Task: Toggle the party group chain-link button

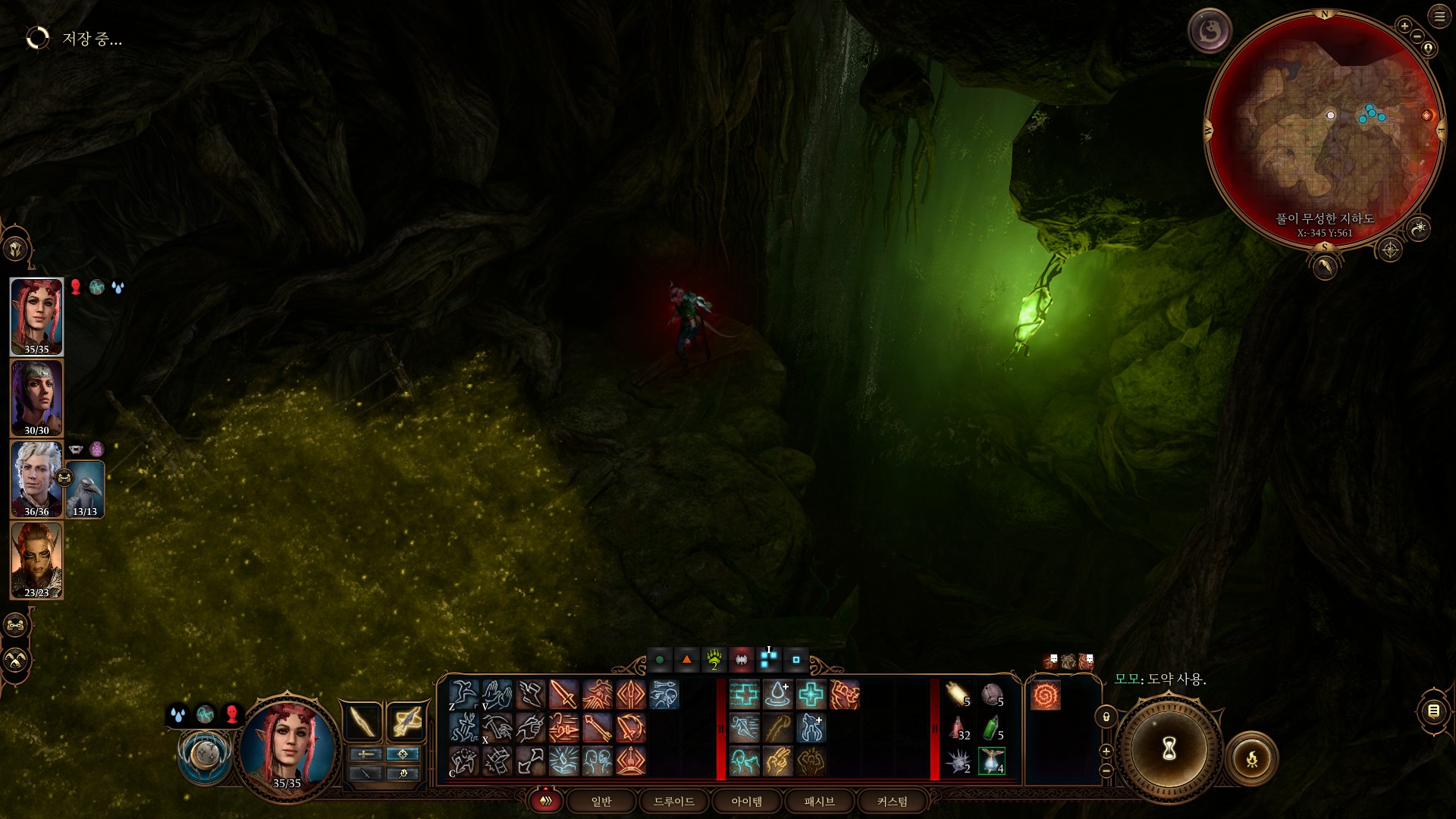Action: coord(16,626)
